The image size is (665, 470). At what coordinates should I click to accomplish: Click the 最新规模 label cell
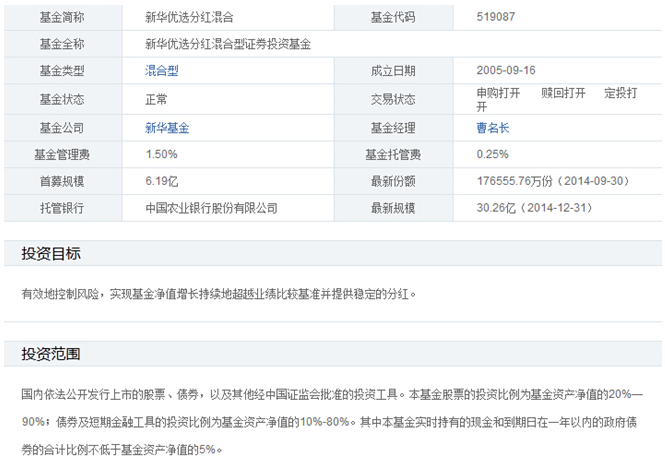pos(394,208)
